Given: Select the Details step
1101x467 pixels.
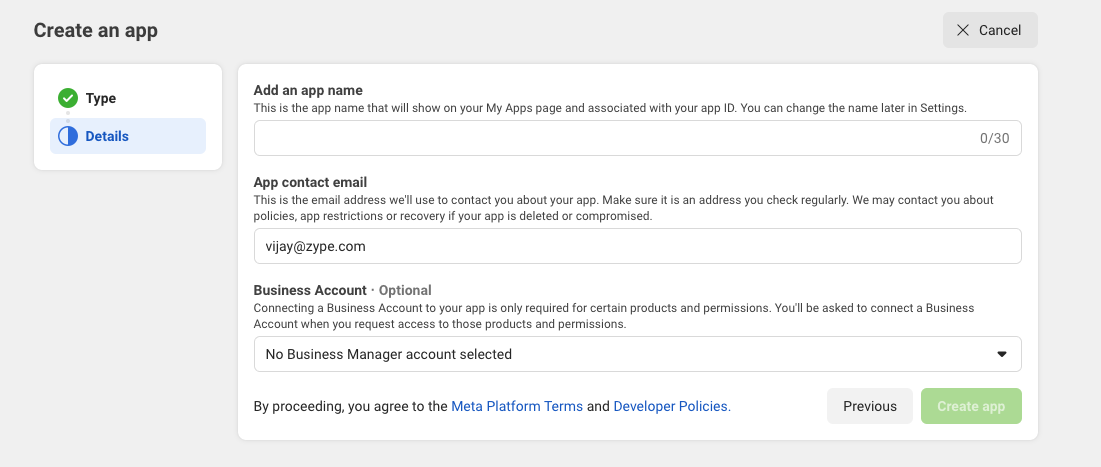Looking at the screenshot, I should 128,136.
